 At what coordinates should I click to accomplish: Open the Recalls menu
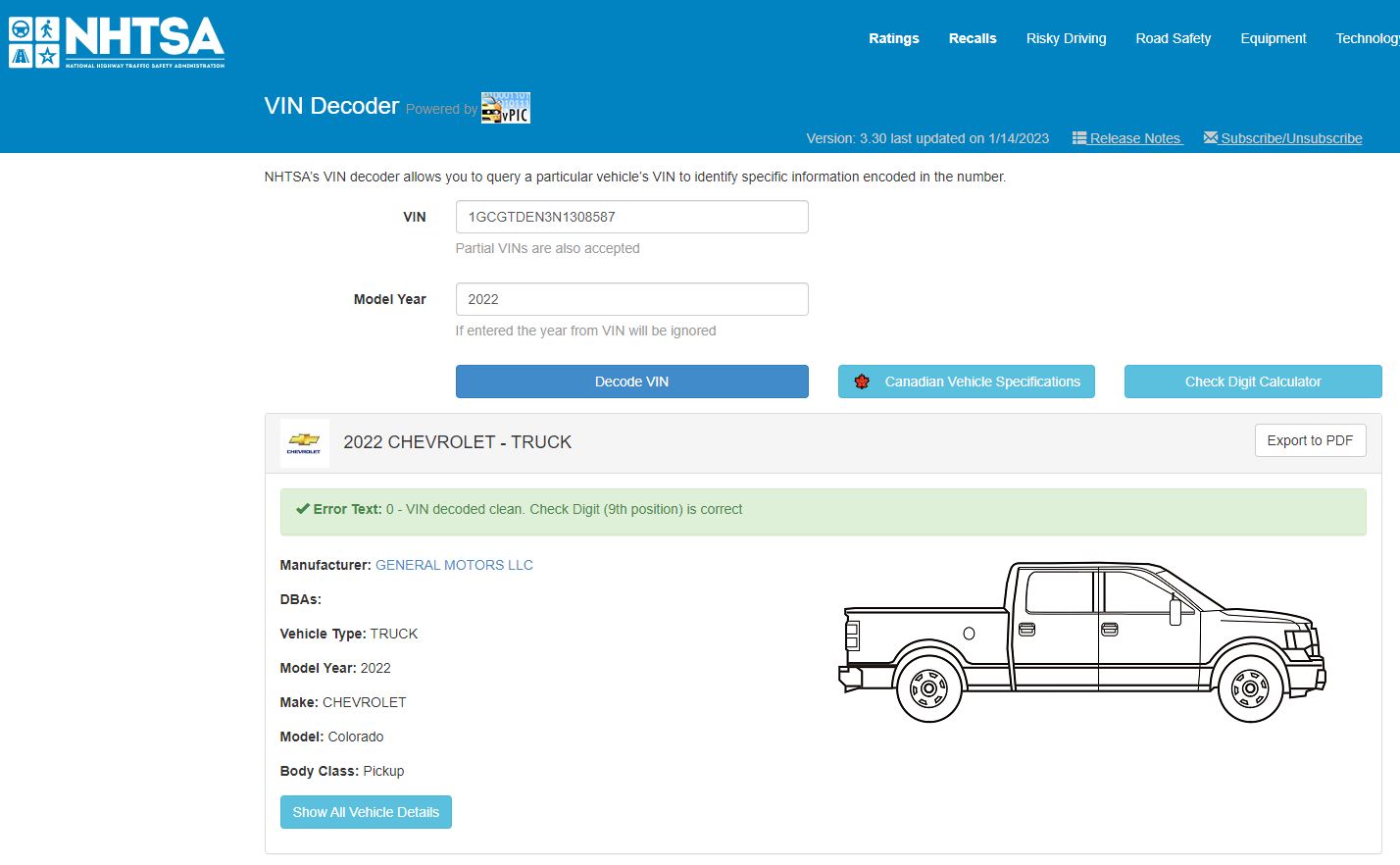[x=973, y=38]
